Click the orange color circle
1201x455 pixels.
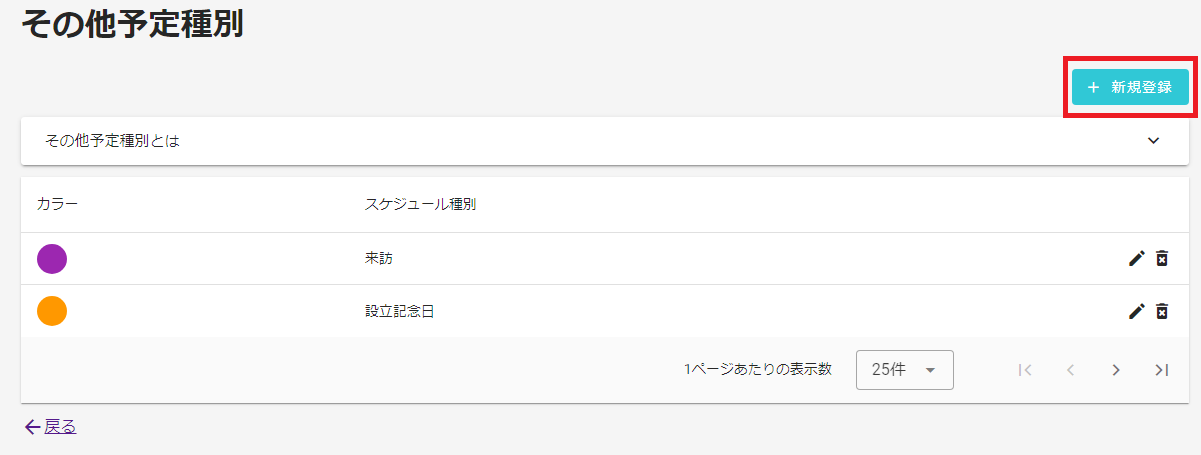pyautogui.click(x=52, y=311)
